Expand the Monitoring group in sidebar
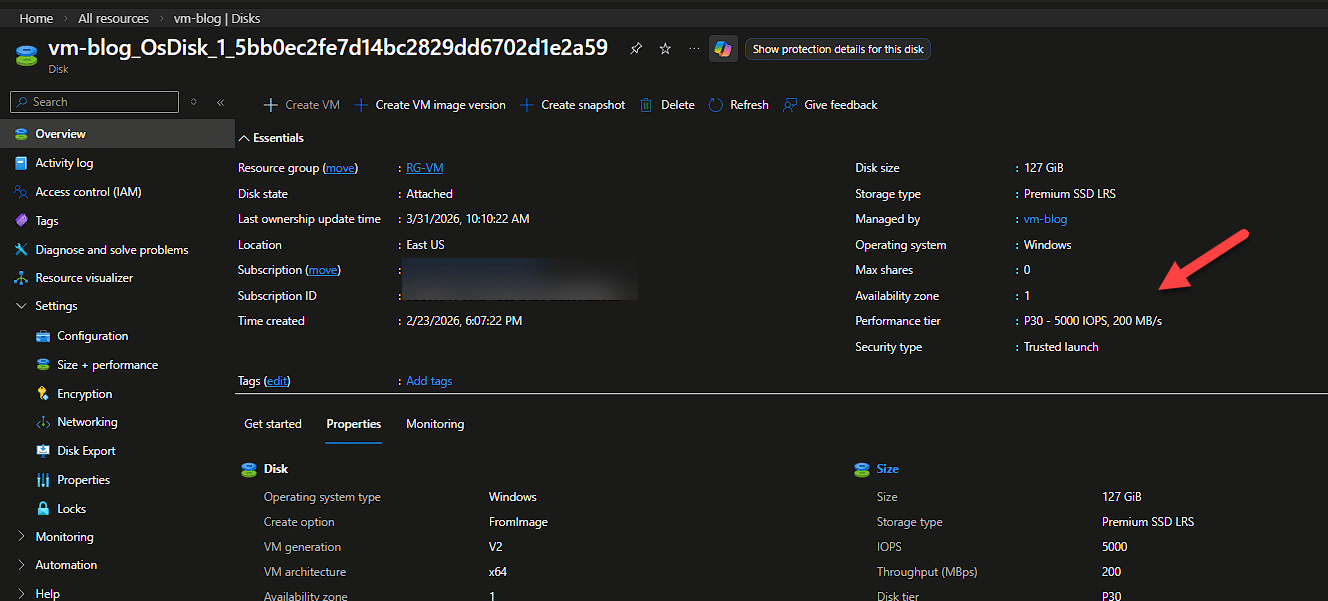1328x601 pixels. (x=22, y=537)
